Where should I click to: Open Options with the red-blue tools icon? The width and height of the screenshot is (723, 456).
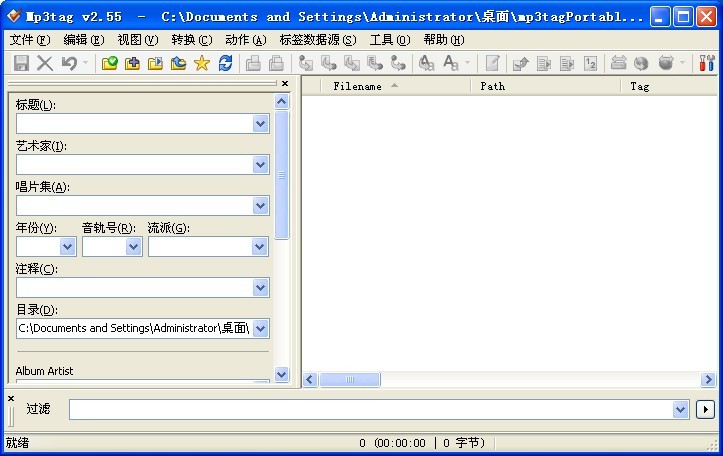706,63
